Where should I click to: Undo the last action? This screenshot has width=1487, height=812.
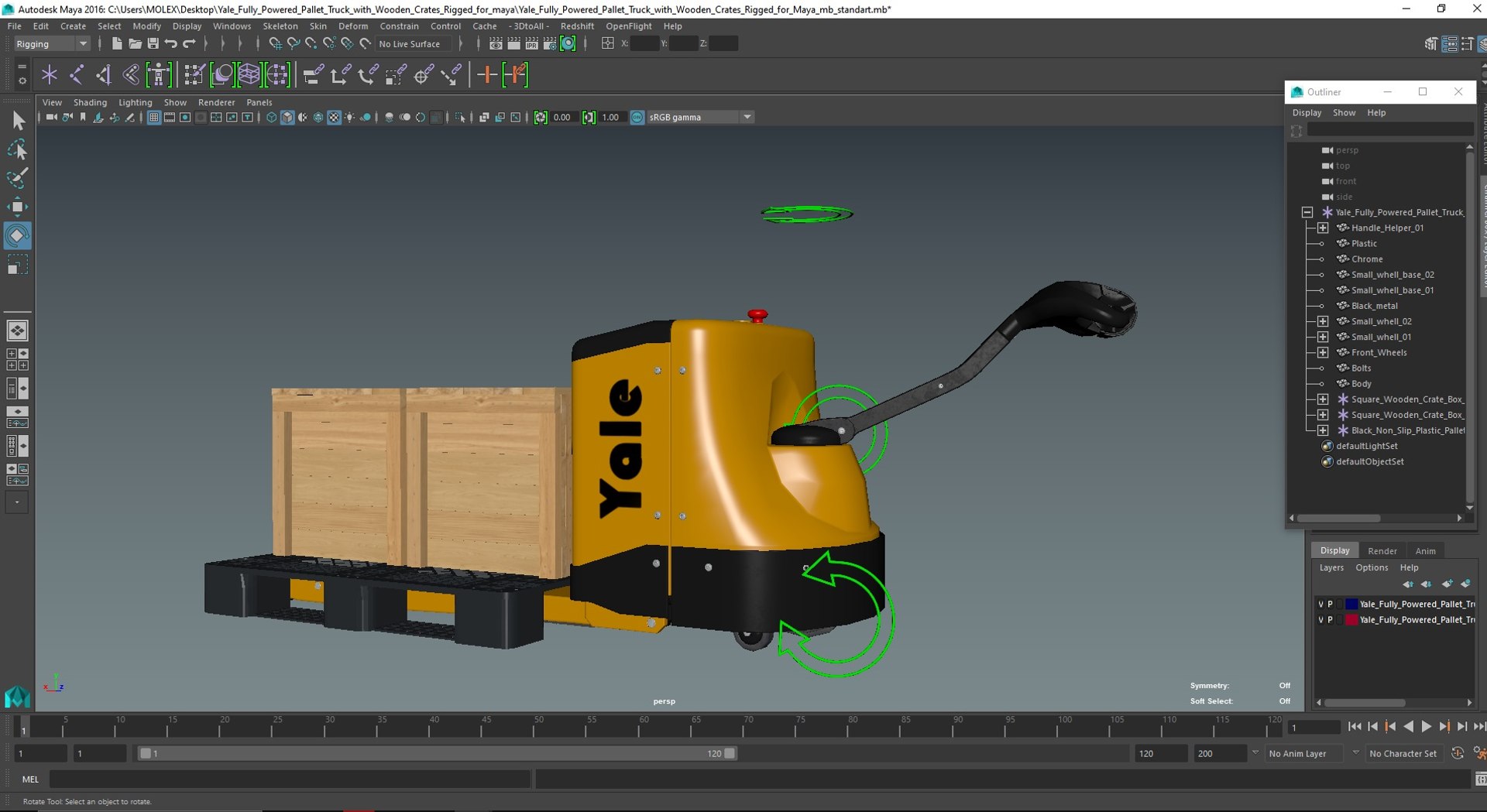coord(171,44)
